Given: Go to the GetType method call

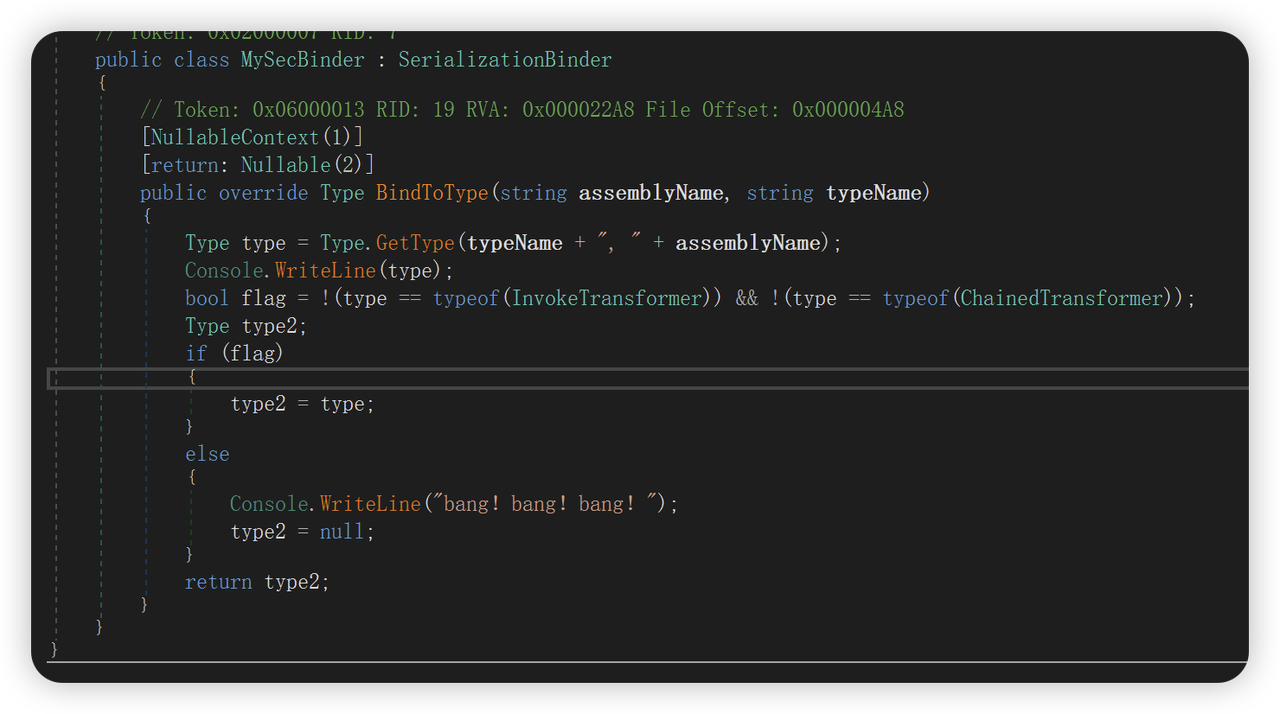Looking at the screenshot, I should (x=415, y=243).
